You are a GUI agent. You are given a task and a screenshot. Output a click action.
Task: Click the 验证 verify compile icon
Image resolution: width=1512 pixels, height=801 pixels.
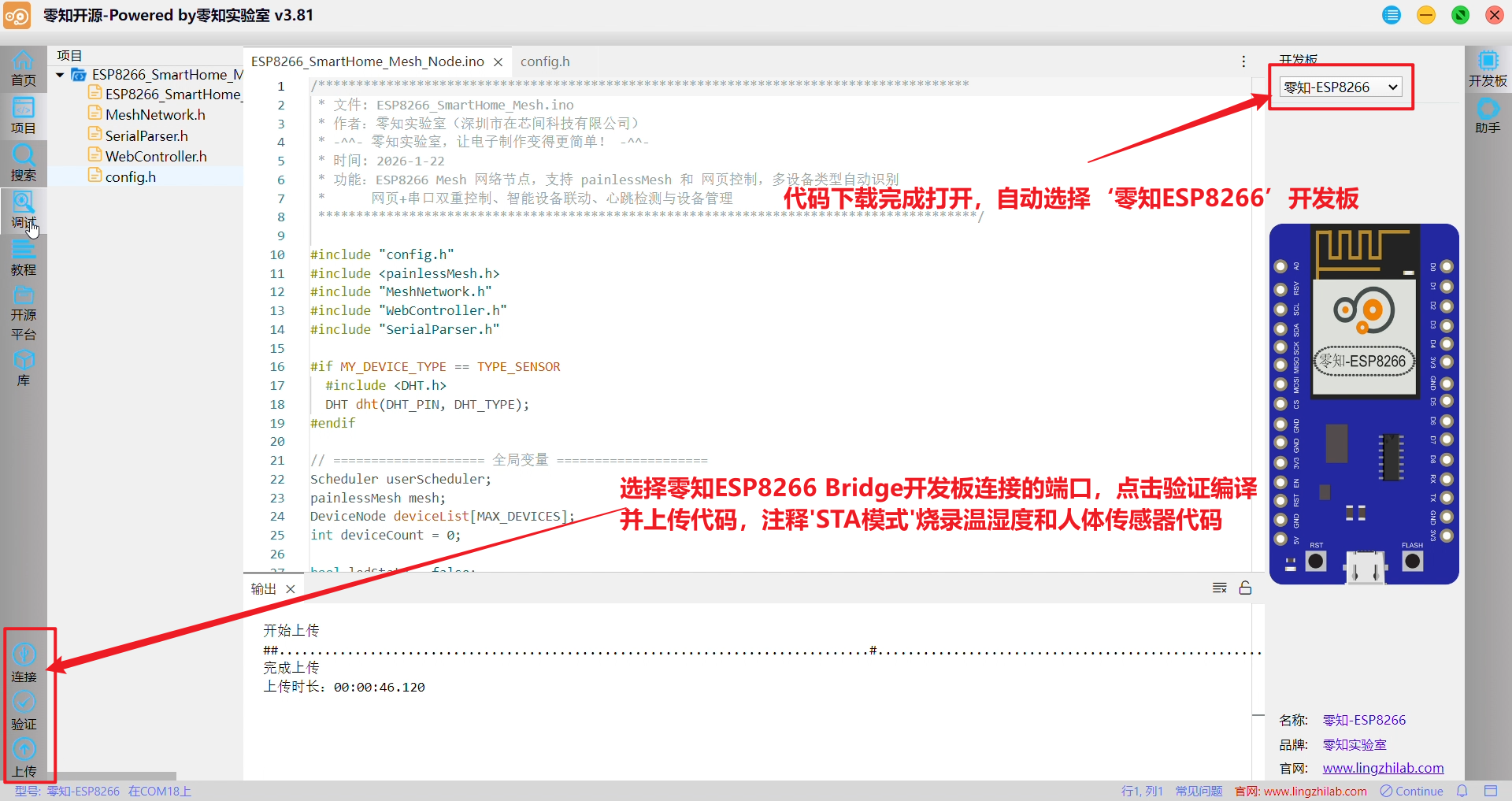(x=24, y=710)
